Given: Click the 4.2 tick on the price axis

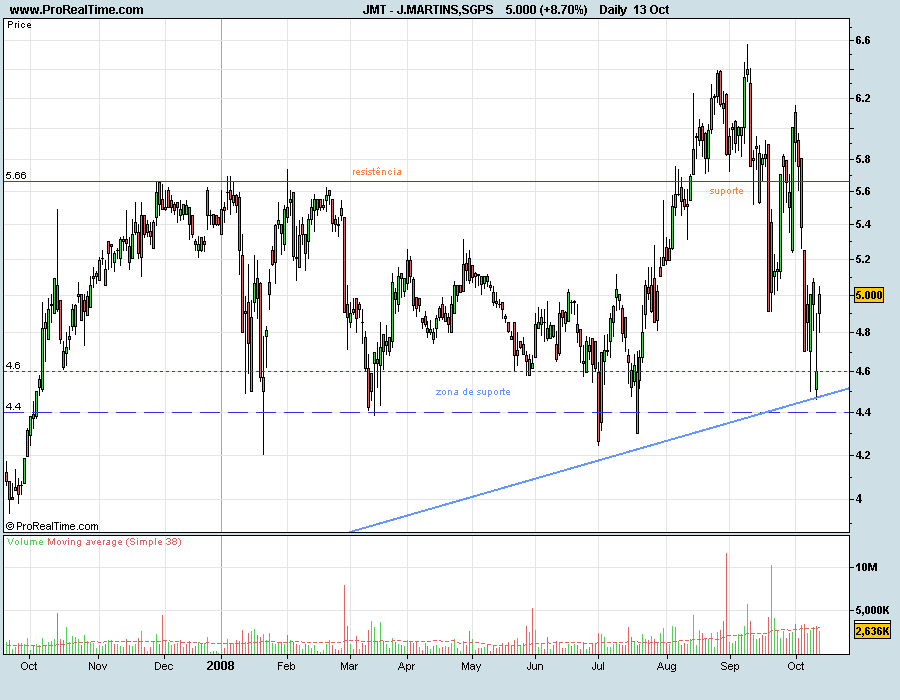Looking at the screenshot, I should click(x=863, y=456).
